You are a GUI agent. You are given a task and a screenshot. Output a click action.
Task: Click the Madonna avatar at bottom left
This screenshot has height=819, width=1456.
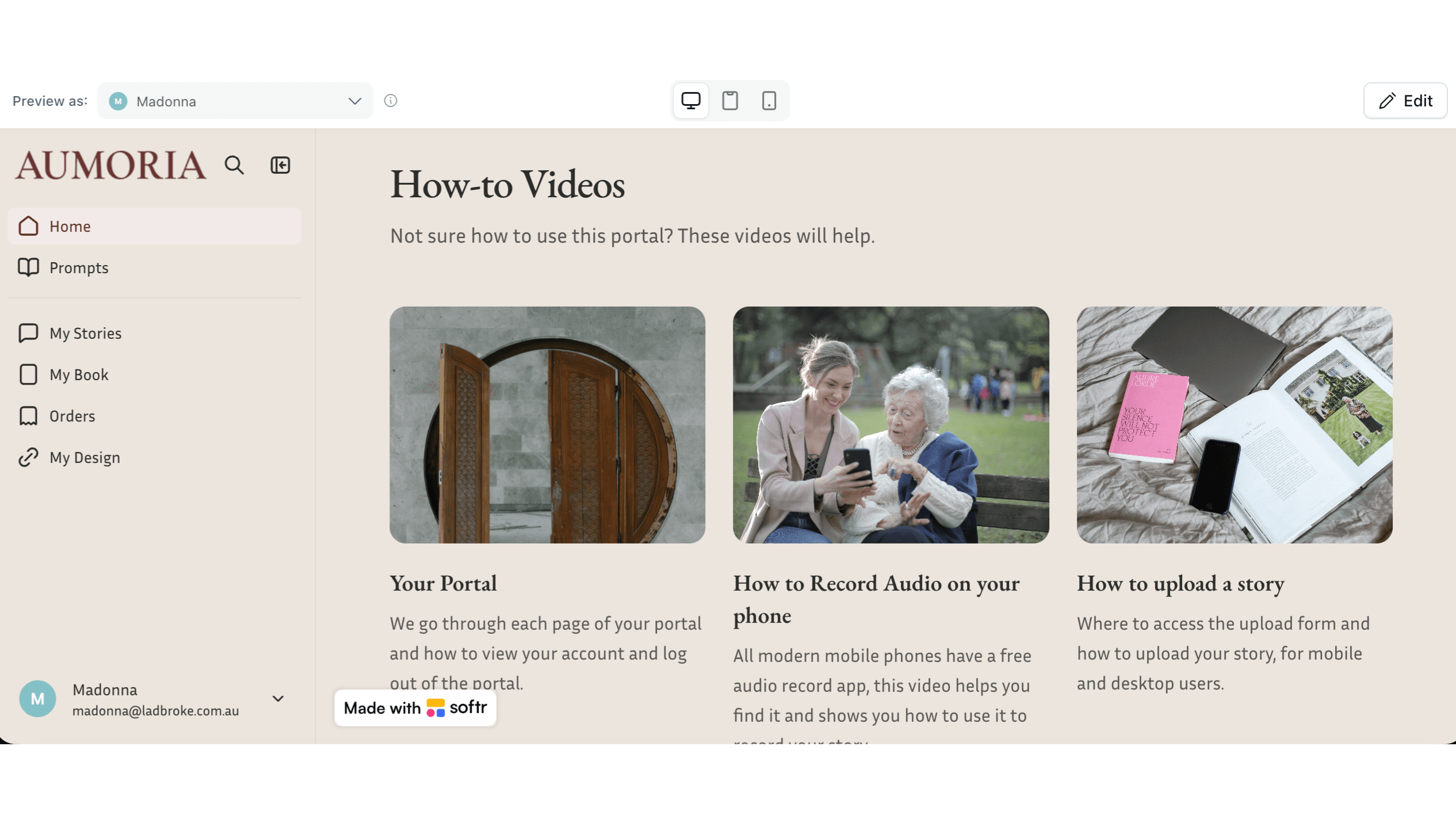click(37, 699)
